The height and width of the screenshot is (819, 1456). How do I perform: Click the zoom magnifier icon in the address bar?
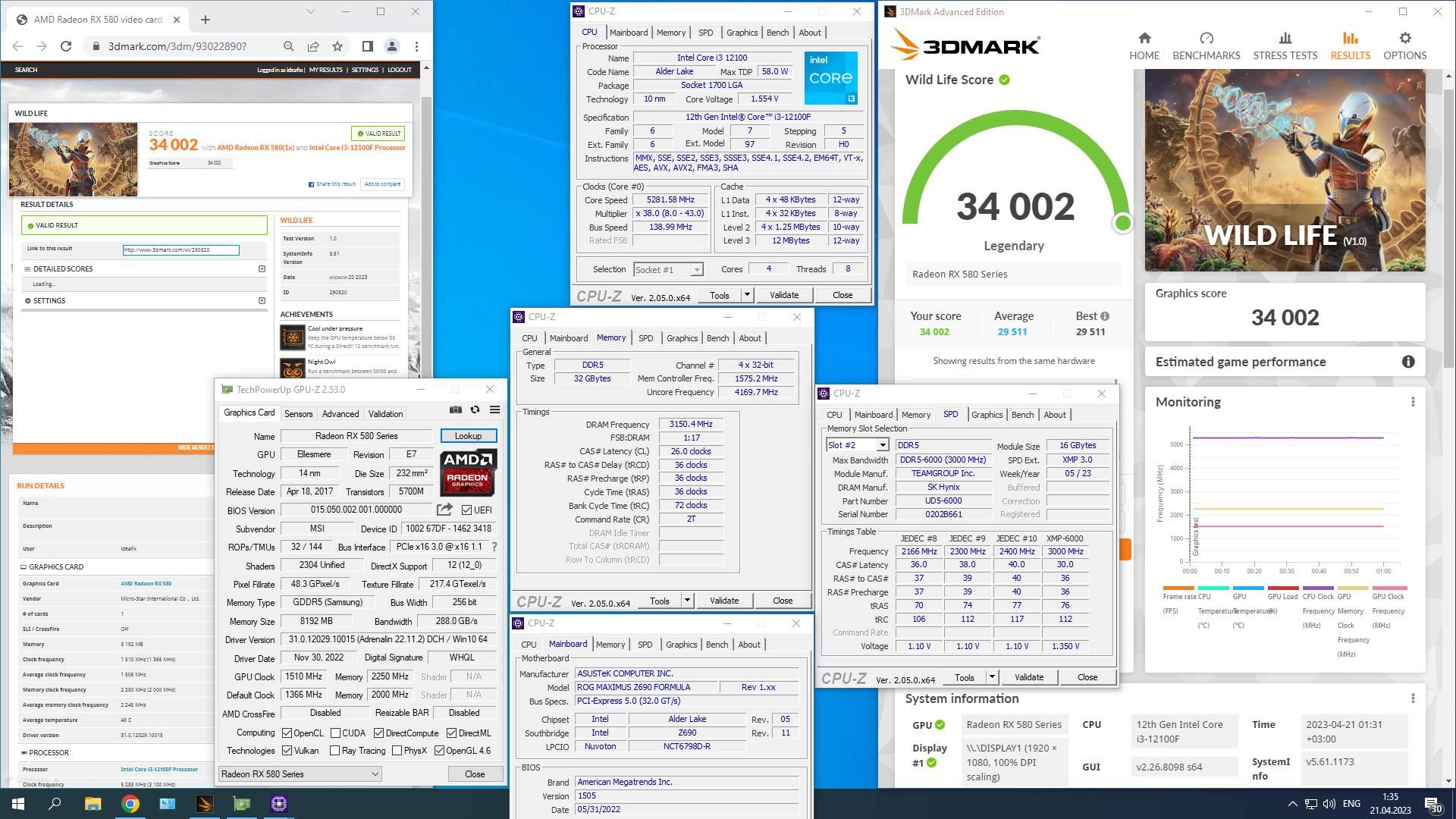289,46
